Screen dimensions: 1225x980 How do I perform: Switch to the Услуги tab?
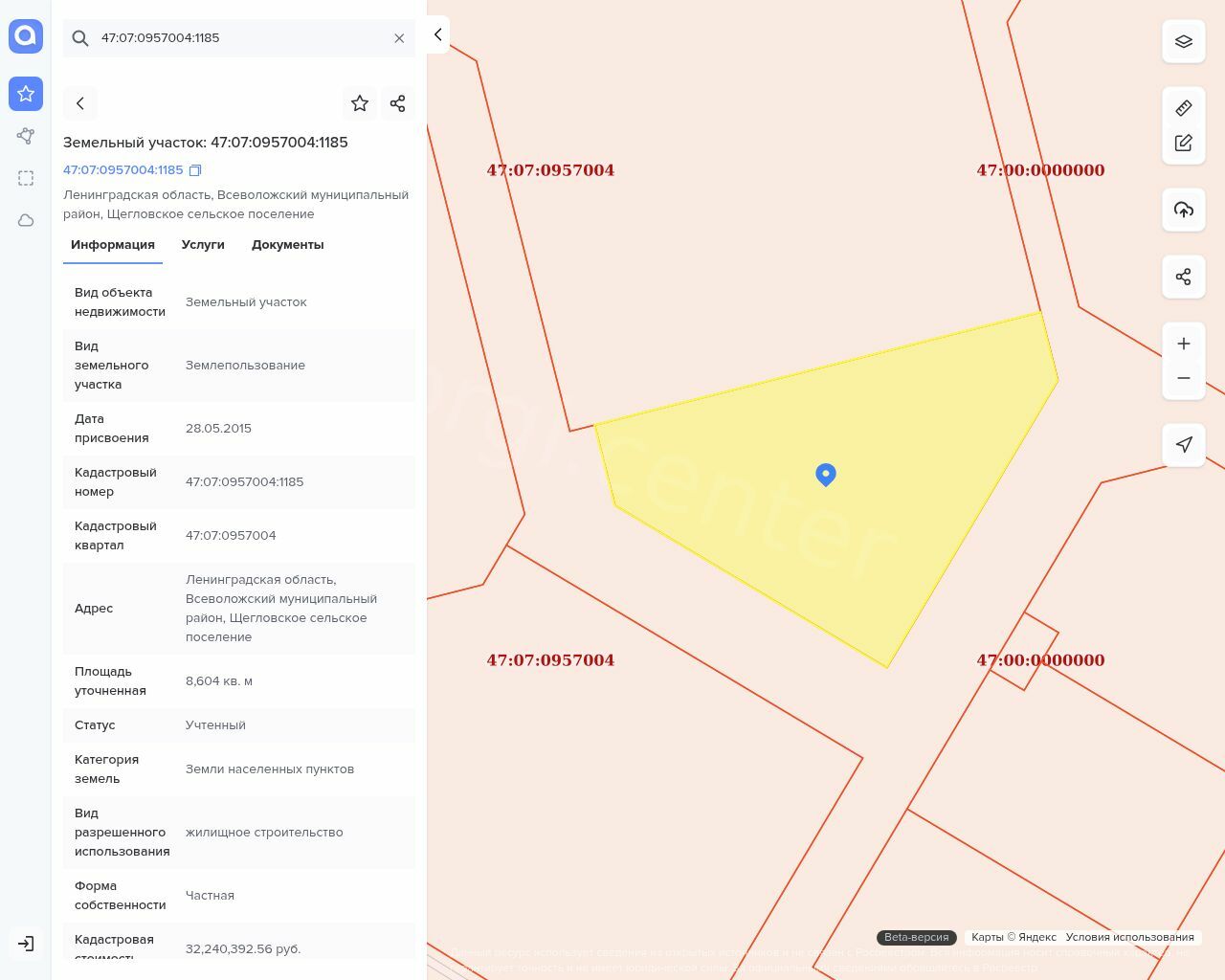pos(203,245)
